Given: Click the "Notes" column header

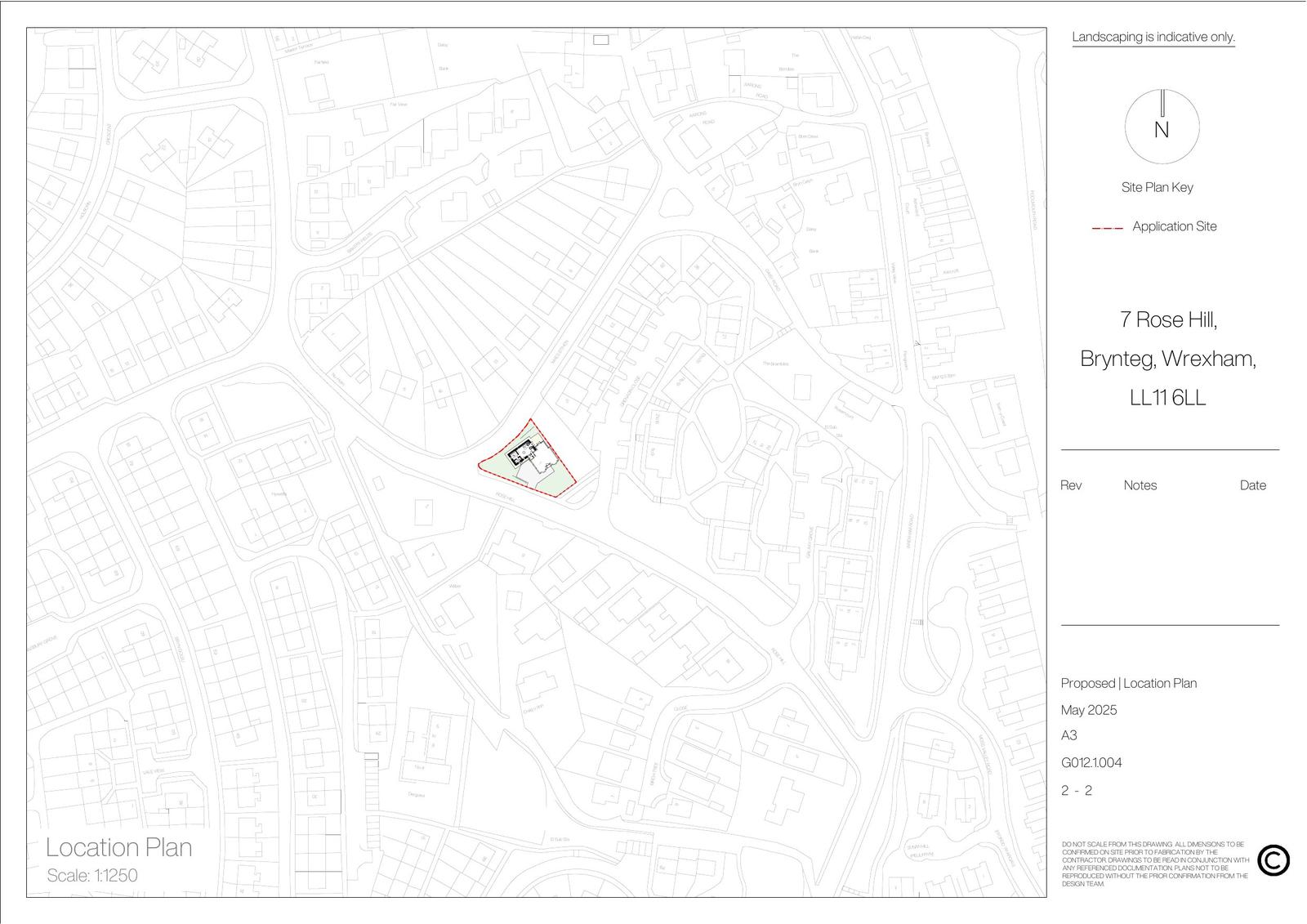Looking at the screenshot, I should [1140, 485].
